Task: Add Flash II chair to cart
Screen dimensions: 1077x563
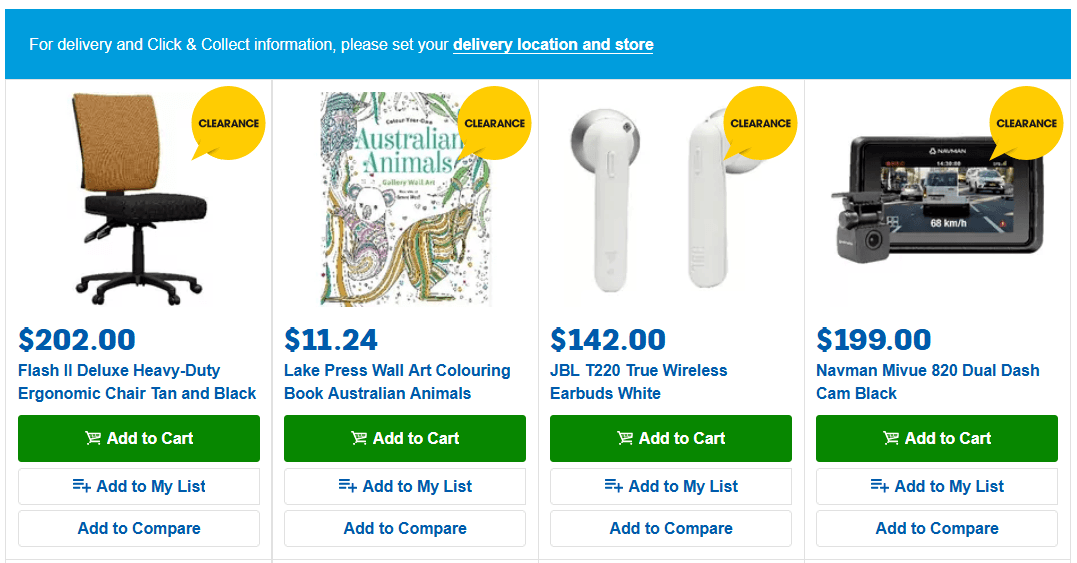Action: click(139, 438)
